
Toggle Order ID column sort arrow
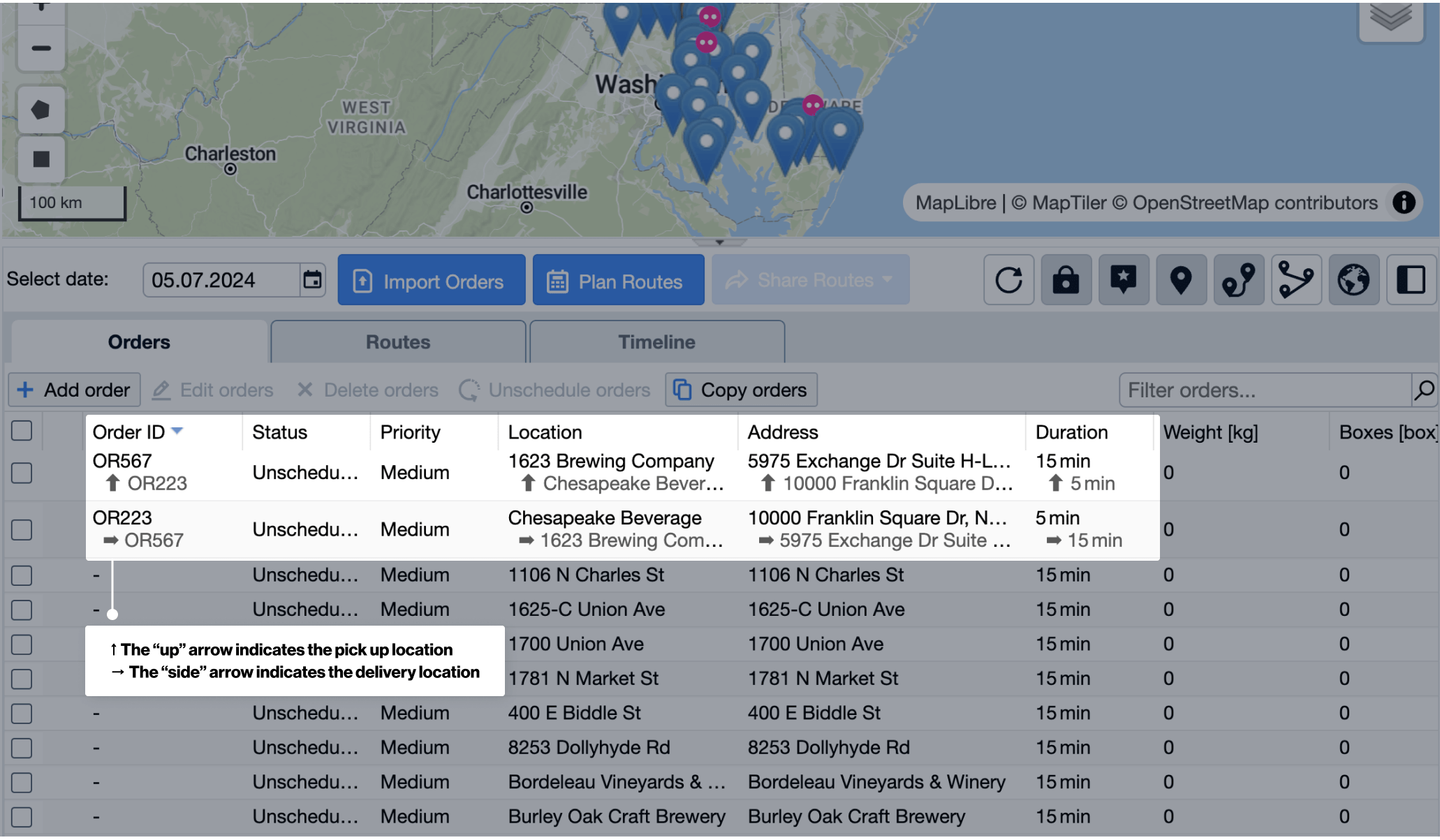click(177, 431)
